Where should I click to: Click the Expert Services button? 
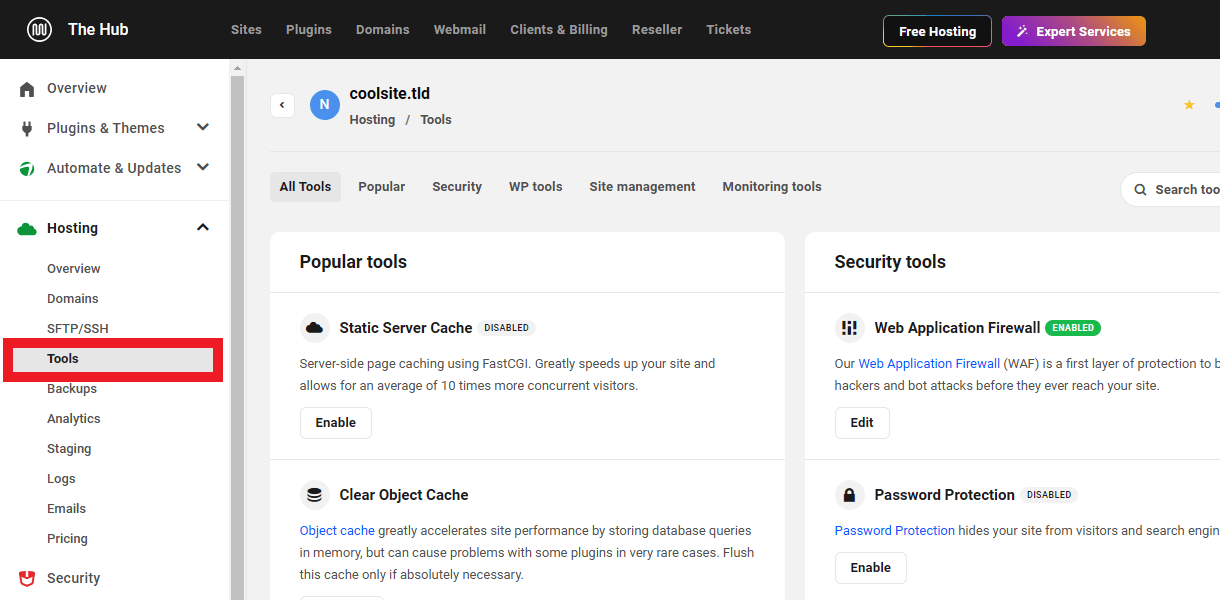click(1074, 31)
